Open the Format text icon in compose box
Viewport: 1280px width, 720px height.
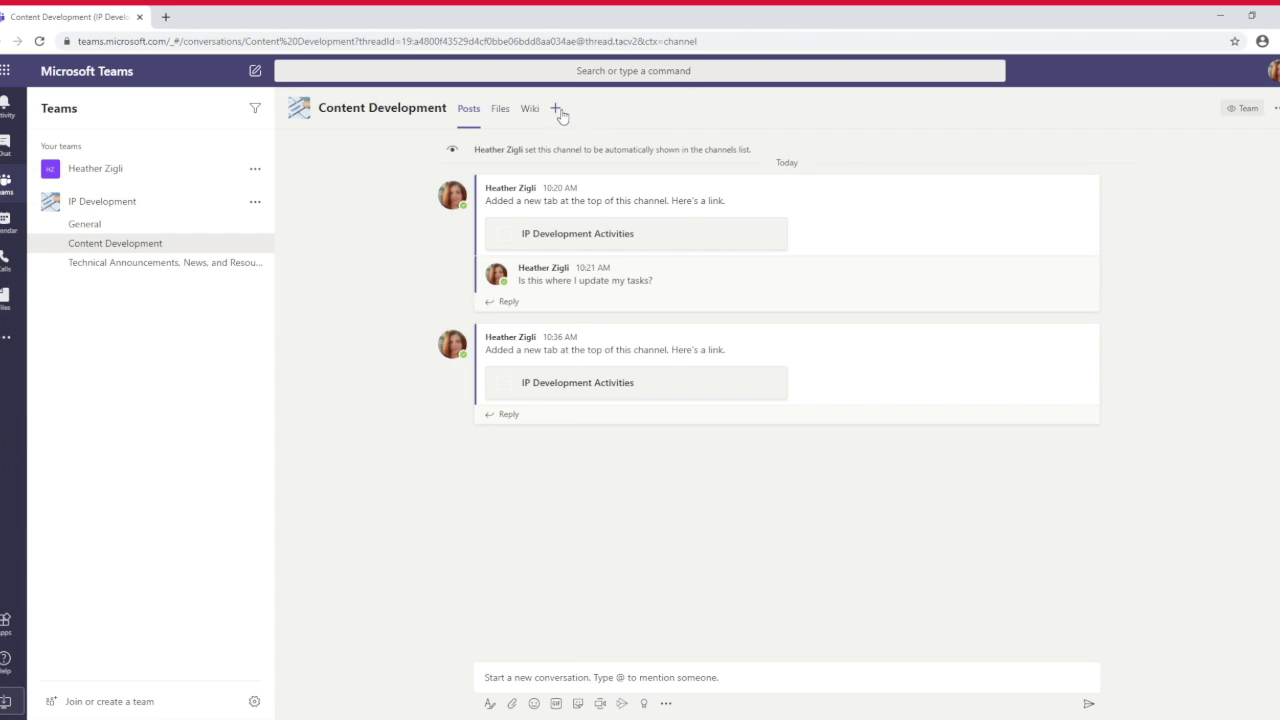coord(490,704)
